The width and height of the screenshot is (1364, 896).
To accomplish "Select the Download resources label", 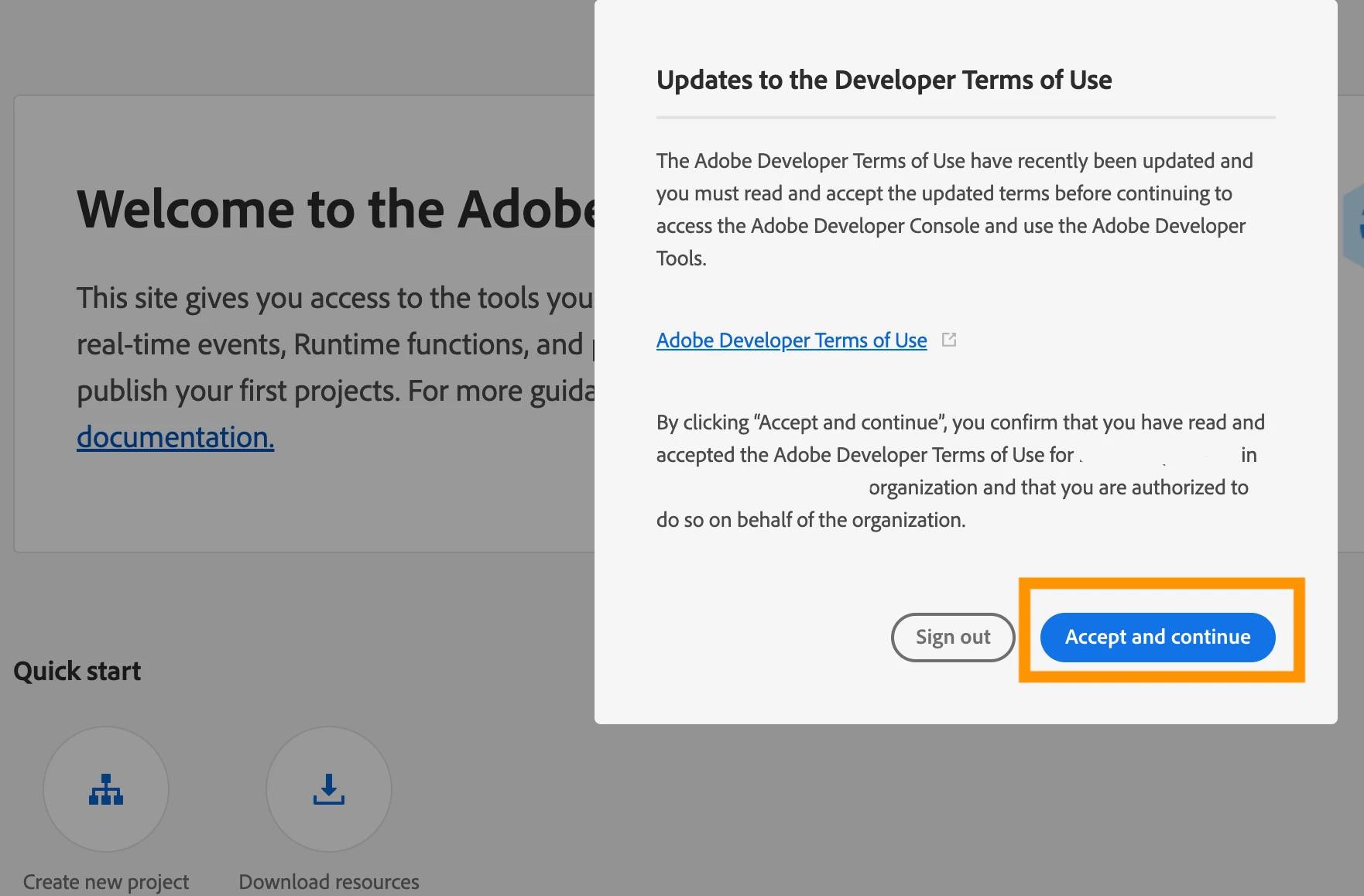I will (329, 881).
